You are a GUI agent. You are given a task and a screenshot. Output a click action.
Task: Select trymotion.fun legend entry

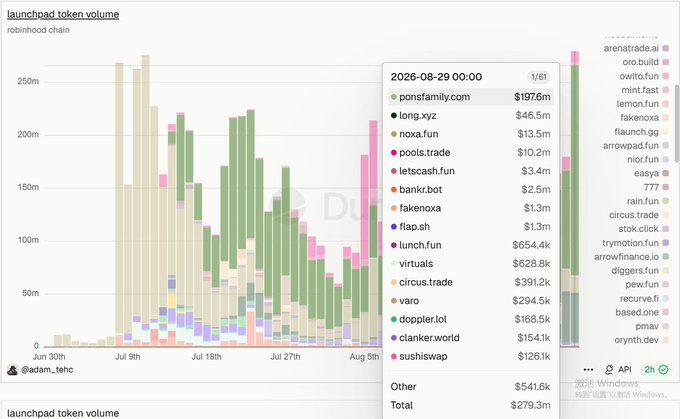(635, 242)
